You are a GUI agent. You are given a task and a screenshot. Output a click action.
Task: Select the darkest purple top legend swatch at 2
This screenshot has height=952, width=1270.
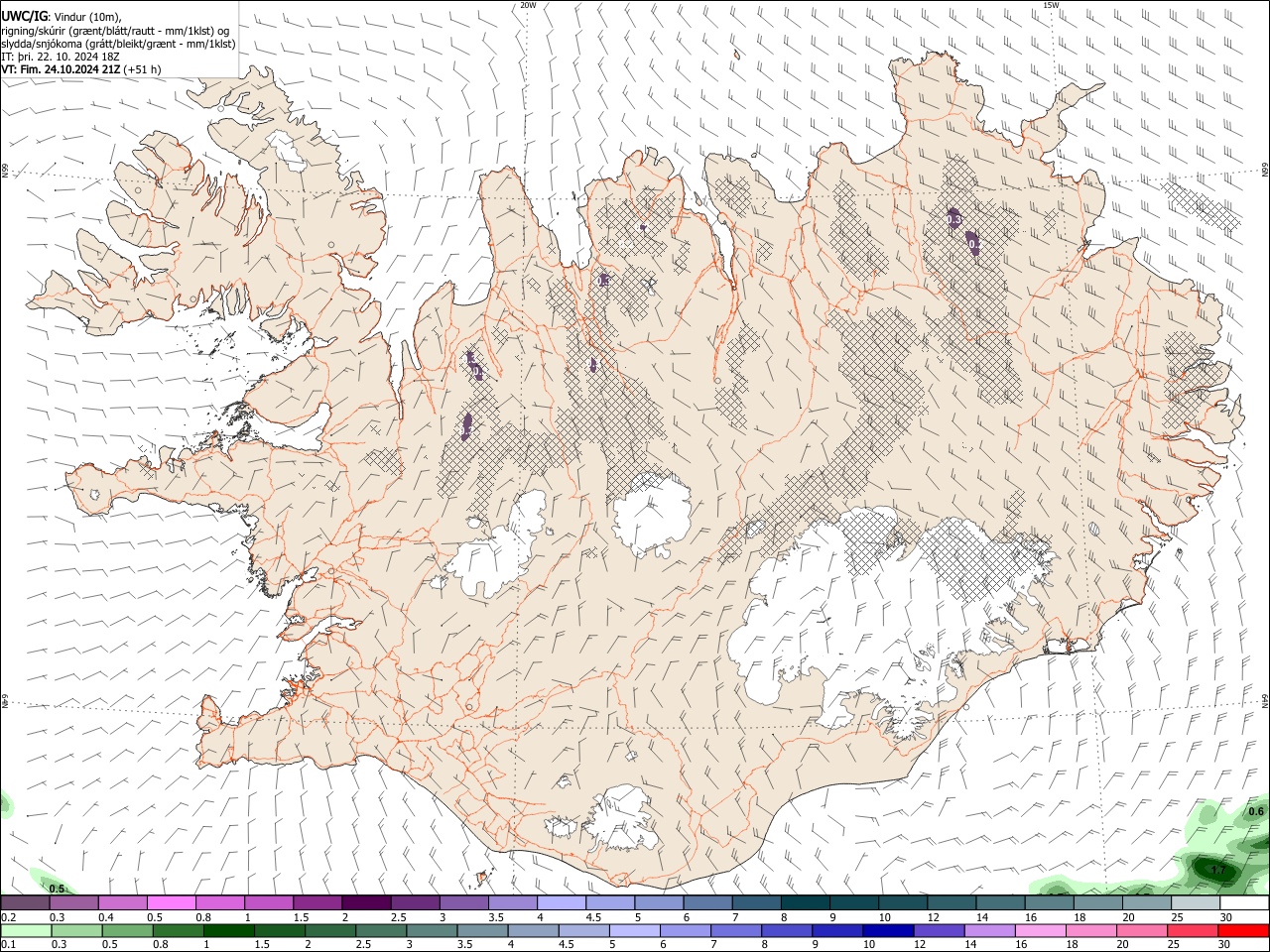pos(366,902)
